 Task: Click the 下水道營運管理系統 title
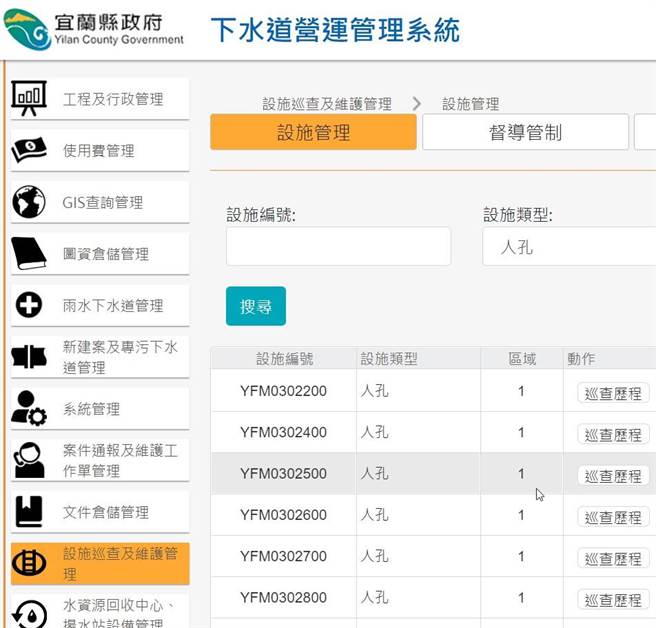point(335,30)
